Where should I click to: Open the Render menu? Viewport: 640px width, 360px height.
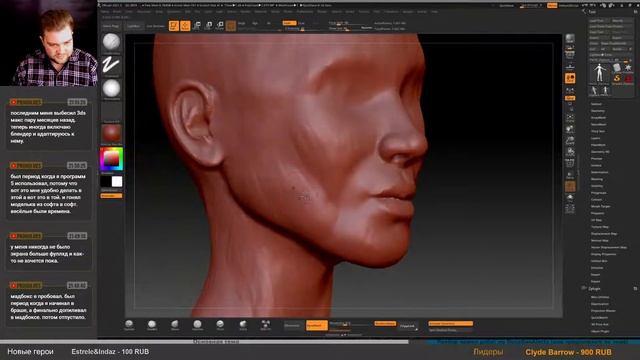(322, 11)
